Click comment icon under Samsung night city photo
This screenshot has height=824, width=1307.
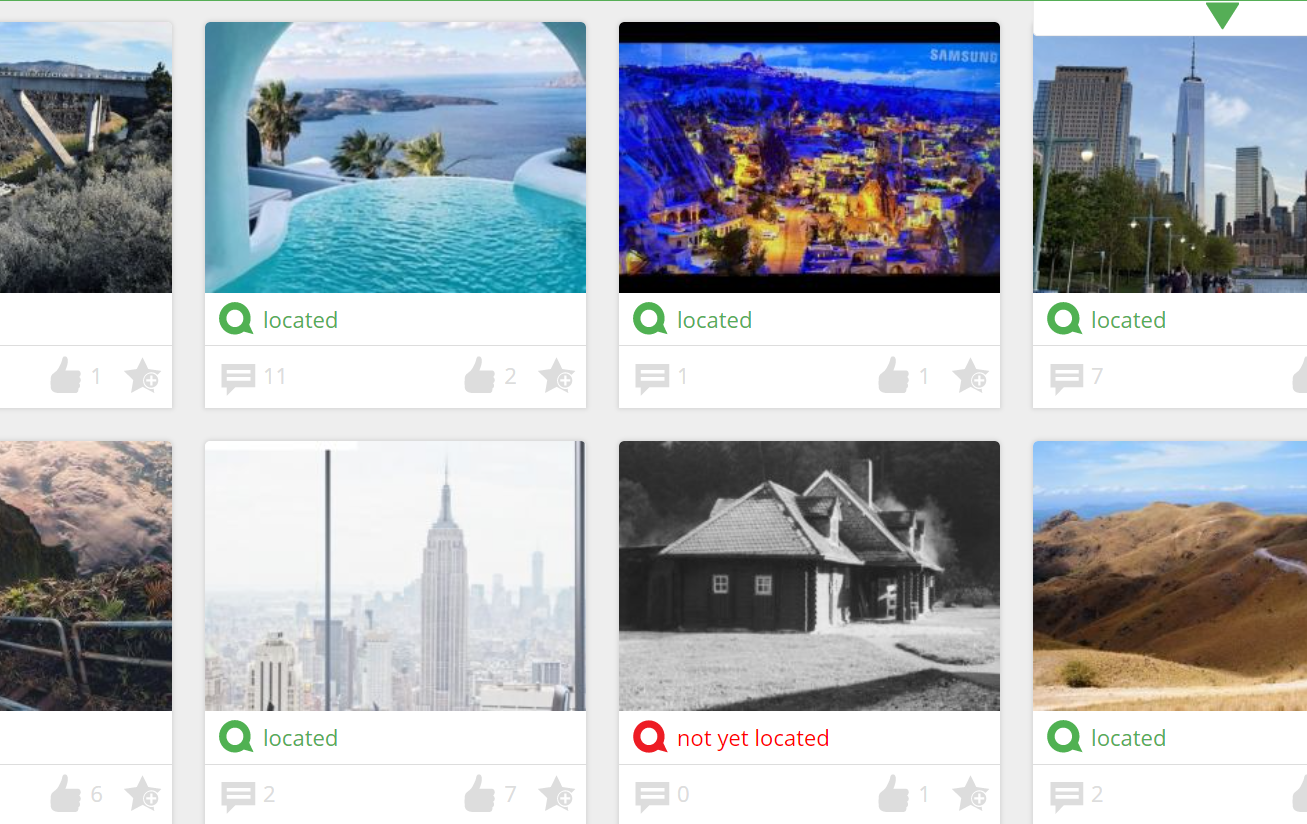652,378
